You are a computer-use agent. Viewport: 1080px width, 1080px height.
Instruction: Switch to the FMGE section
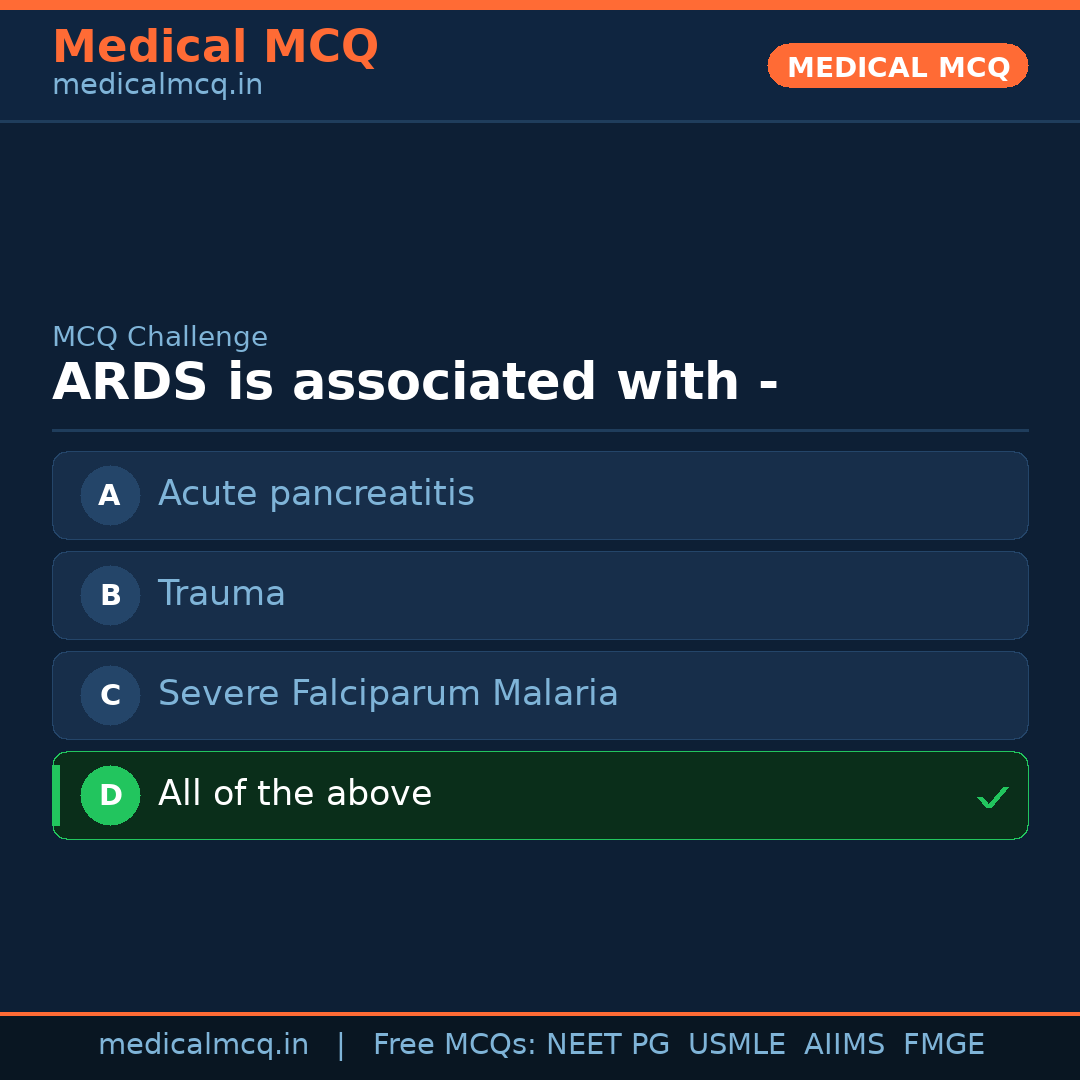click(943, 1044)
